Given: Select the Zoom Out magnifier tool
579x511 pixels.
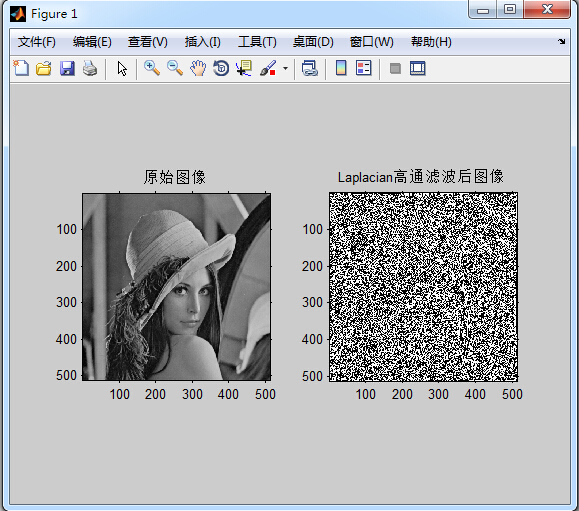Looking at the screenshot, I should [175, 68].
